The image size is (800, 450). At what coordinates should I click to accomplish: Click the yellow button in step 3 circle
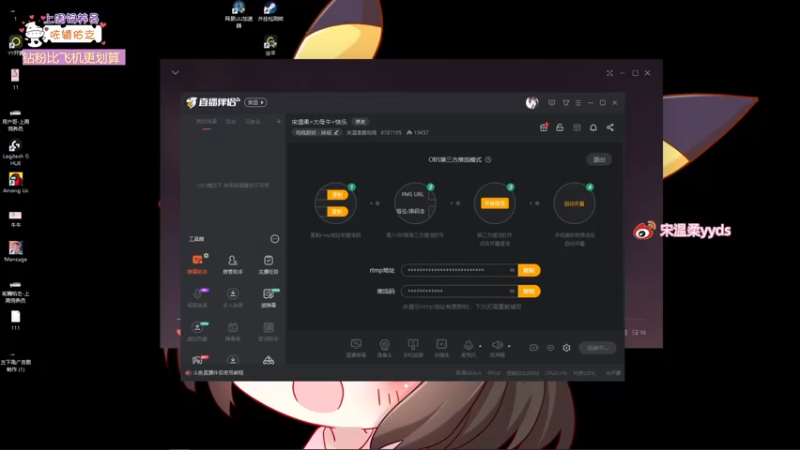[x=494, y=204]
